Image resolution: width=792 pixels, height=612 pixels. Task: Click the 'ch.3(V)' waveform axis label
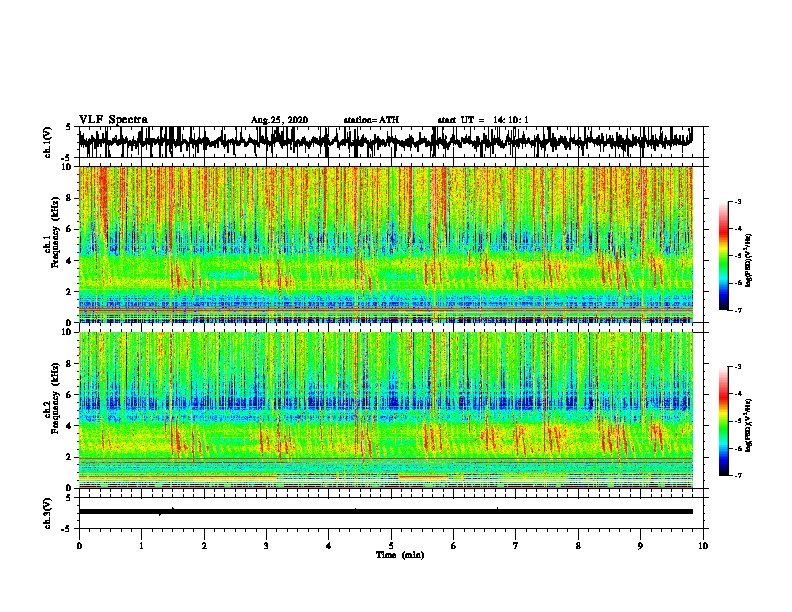click(x=47, y=513)
